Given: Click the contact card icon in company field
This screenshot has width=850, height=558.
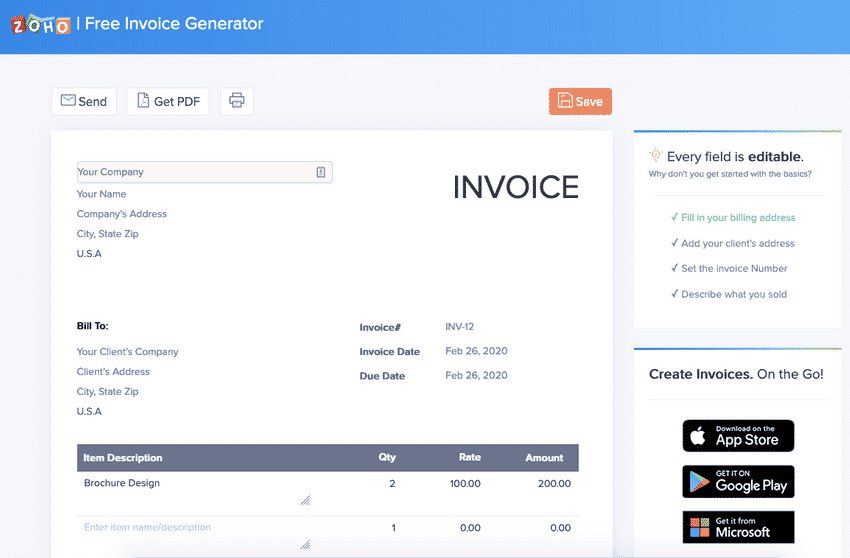Looking at the screenshot, I should point(321,172).
